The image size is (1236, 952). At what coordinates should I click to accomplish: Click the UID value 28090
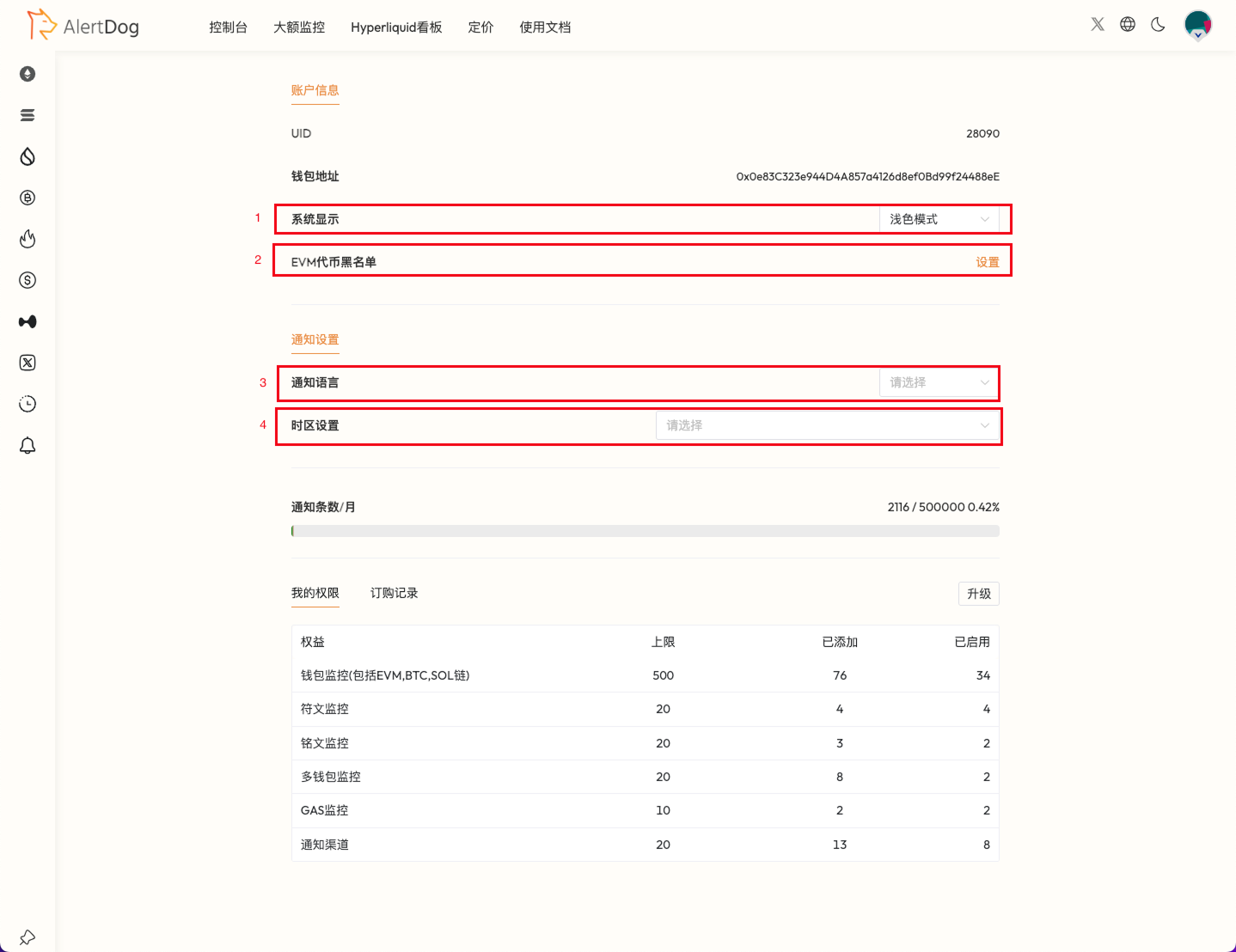click(x=982, y=133)
